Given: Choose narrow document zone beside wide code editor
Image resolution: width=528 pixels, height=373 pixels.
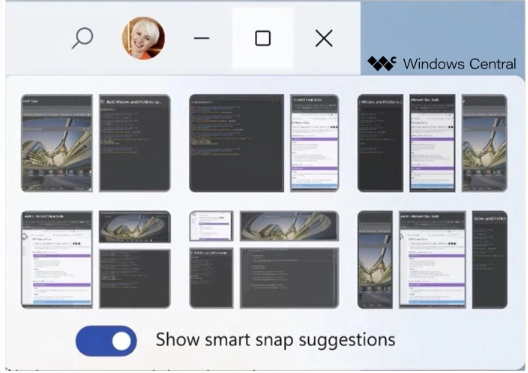Looking at the screenshot, I should (x=315, y=143).
